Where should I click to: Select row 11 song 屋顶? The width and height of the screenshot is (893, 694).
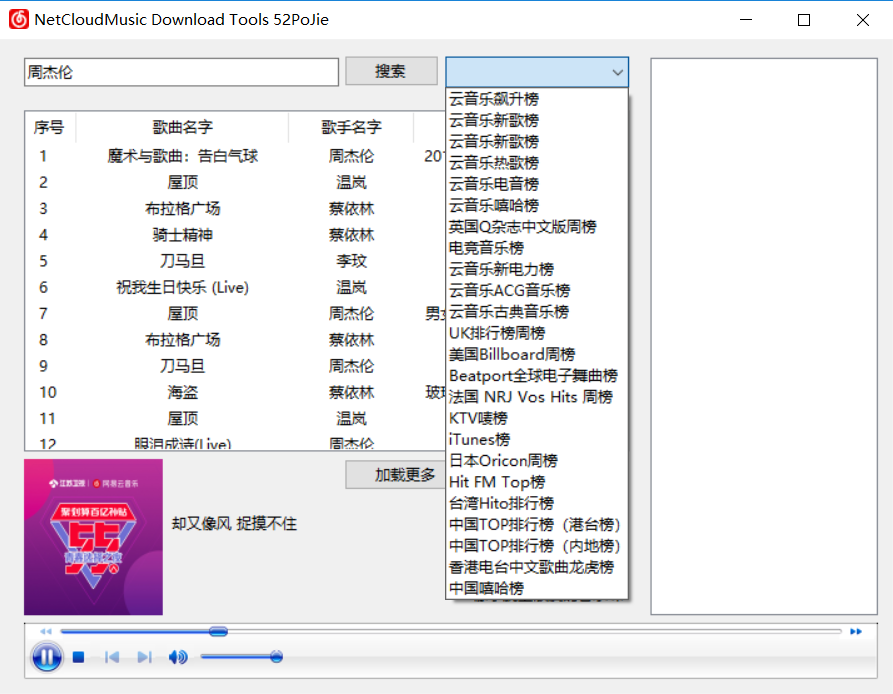182,418
